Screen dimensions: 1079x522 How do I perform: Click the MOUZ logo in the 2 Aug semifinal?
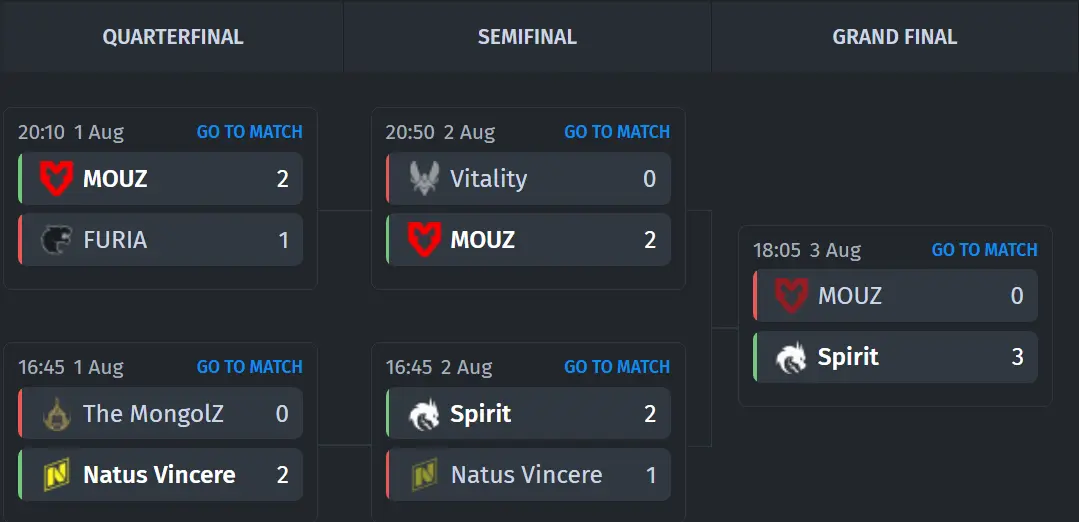[x=424, y=240]
